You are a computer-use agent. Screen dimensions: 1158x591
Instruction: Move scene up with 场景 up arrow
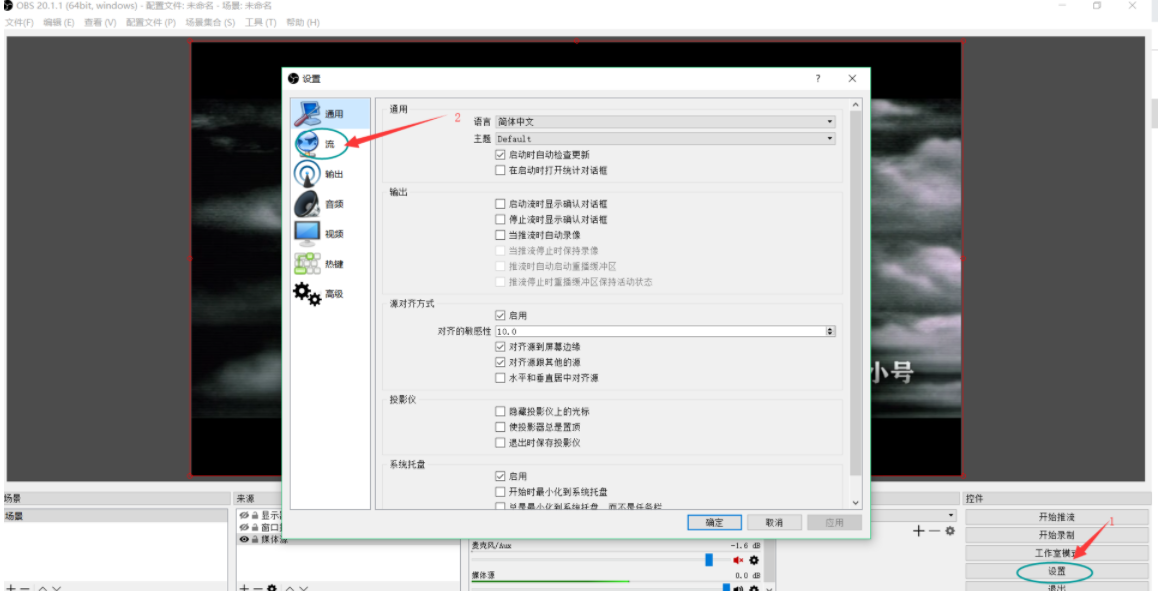pos(43,588)
